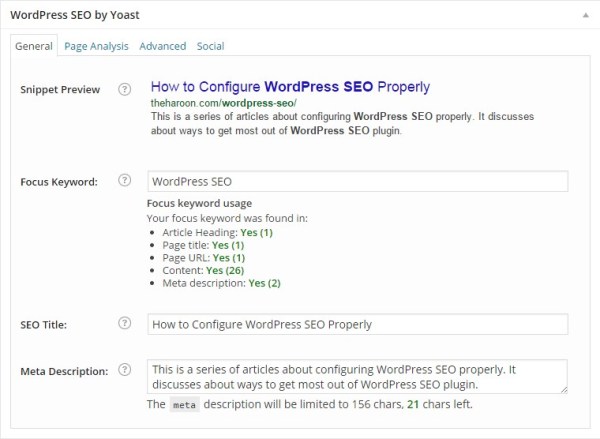Click the snippet preview description text
This screenshot has height=439, width=600.
(x=342, y=123)
